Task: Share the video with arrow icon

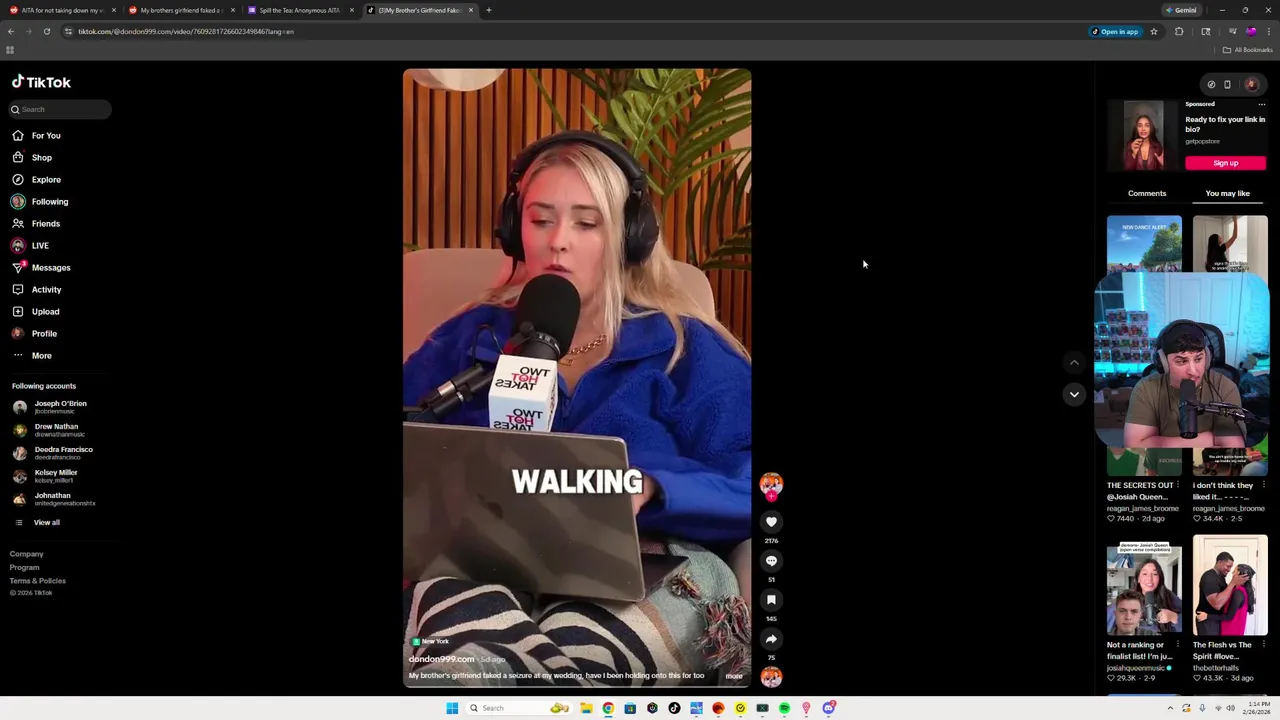Action: click(x=771, y=638)
